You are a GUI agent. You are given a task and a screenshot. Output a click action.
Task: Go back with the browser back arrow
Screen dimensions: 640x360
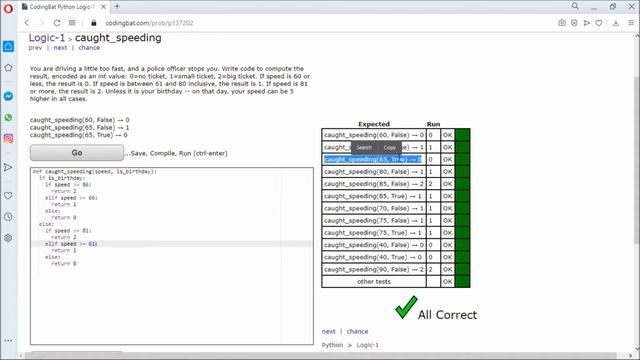coord(27,23)
